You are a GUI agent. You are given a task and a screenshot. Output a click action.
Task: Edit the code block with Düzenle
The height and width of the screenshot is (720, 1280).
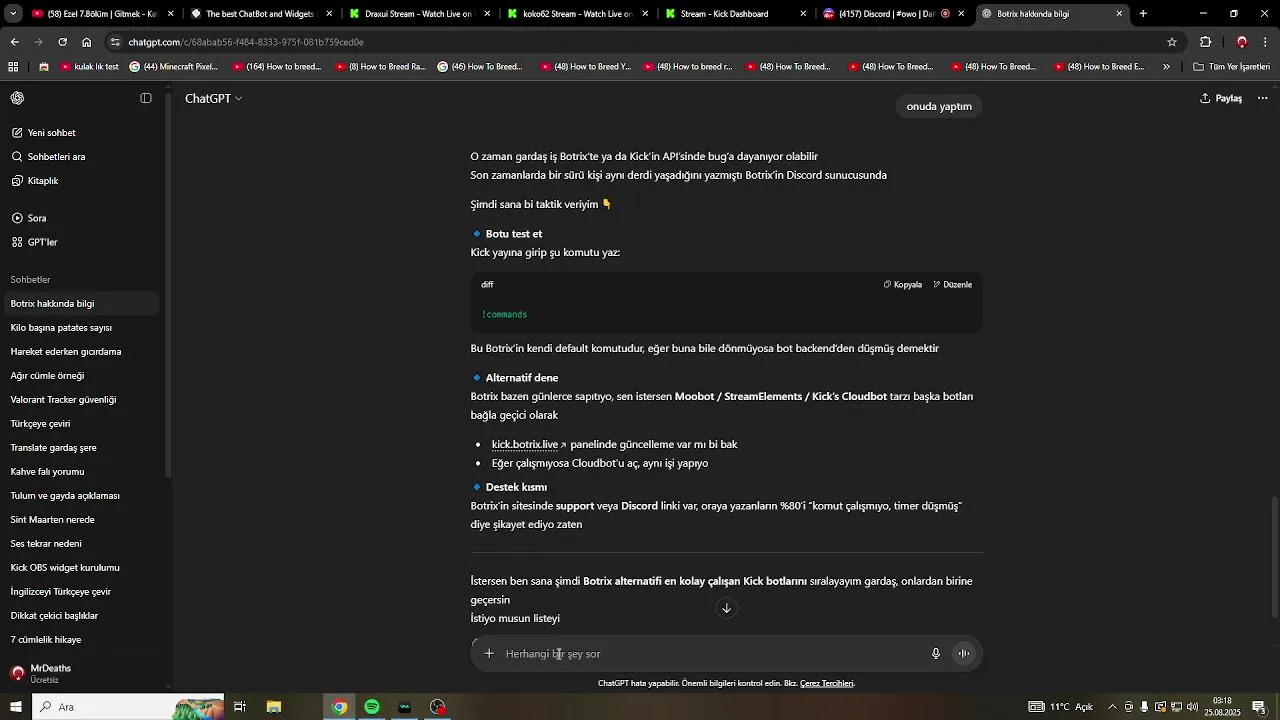953,285
